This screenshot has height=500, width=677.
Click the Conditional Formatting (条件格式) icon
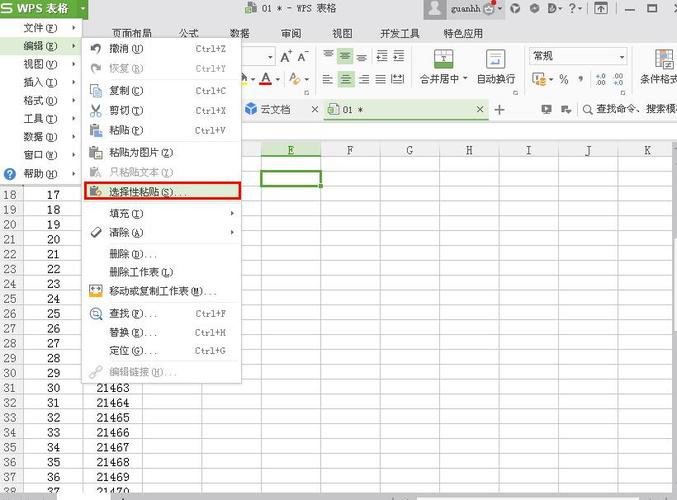pyautogui.click(x=663, y=59)
